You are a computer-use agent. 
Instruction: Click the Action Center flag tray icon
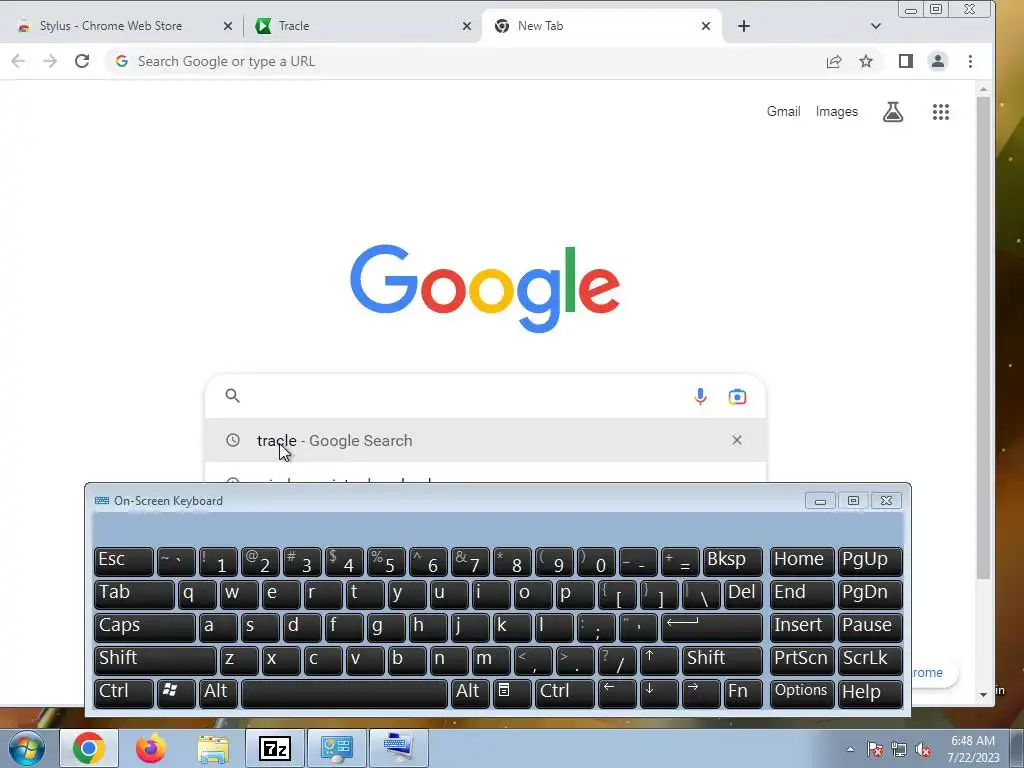pyautogui.click(x=874, y=750)
